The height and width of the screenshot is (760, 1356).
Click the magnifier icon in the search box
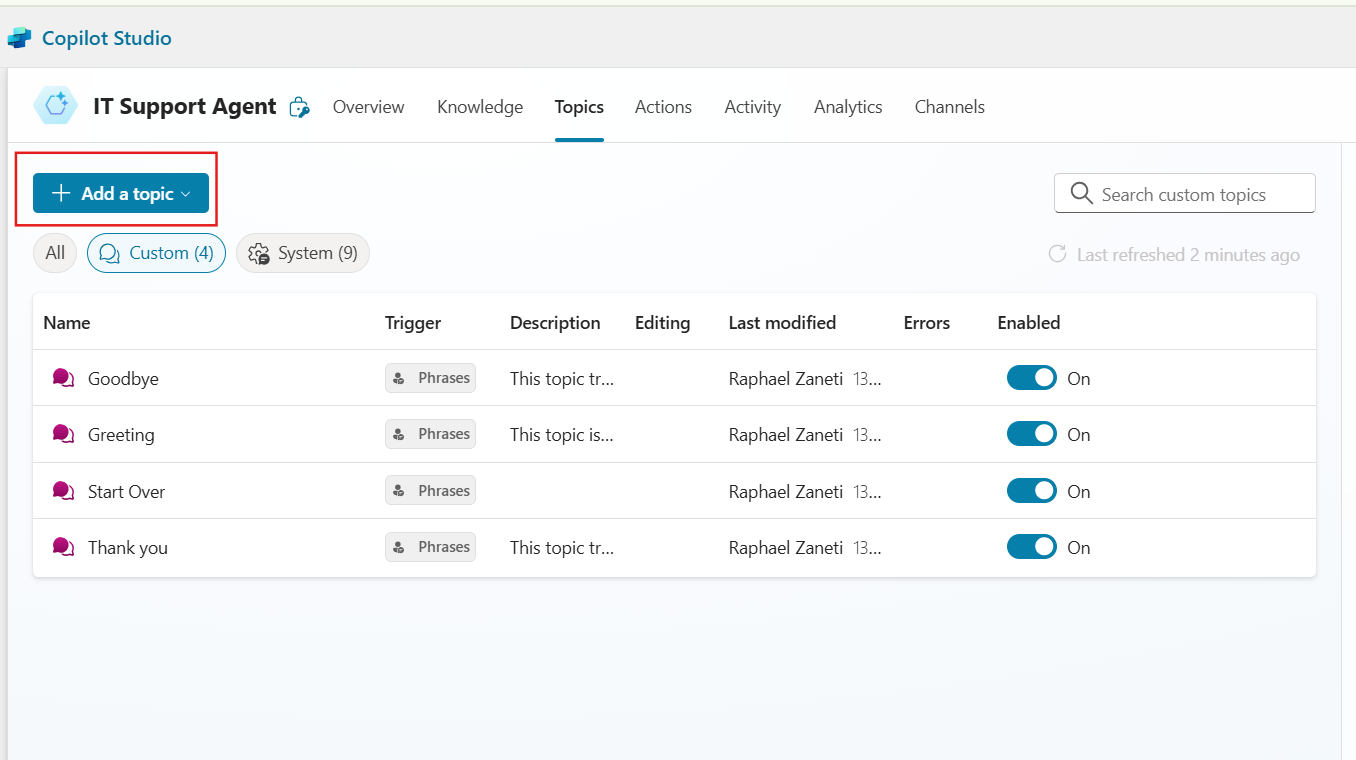(x=1081, y=193)
